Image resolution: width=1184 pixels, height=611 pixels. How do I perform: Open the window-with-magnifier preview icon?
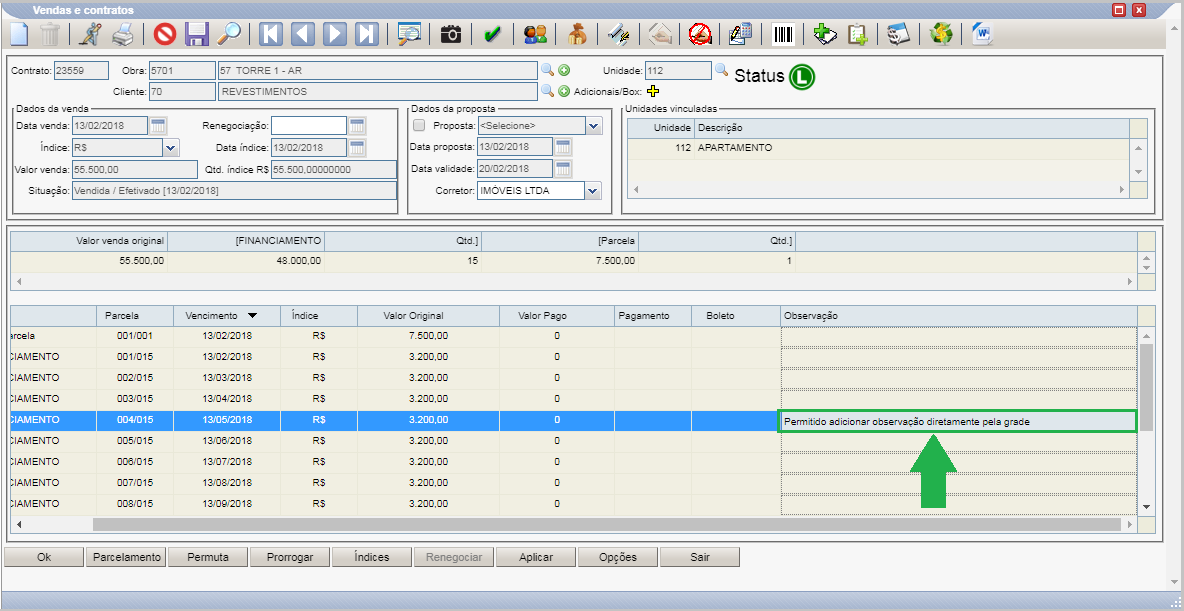click(409, 34)
